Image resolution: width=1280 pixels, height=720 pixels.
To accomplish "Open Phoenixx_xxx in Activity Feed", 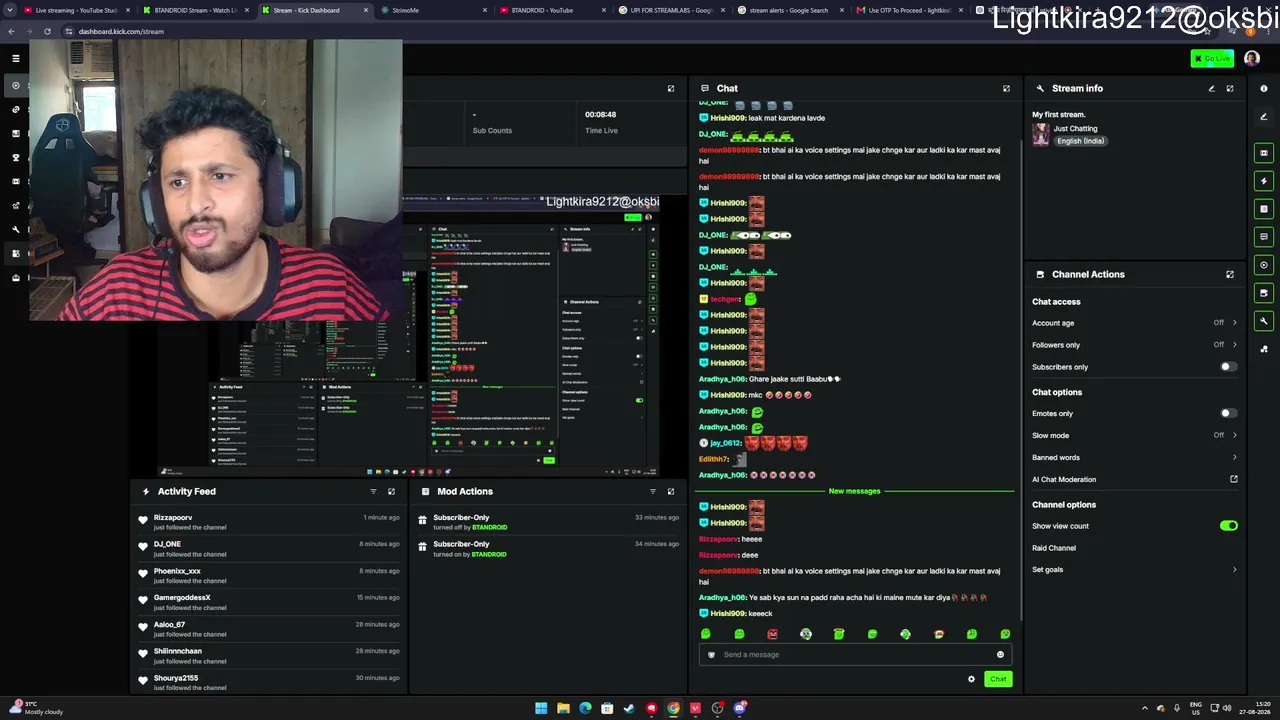I will point(177,571).
